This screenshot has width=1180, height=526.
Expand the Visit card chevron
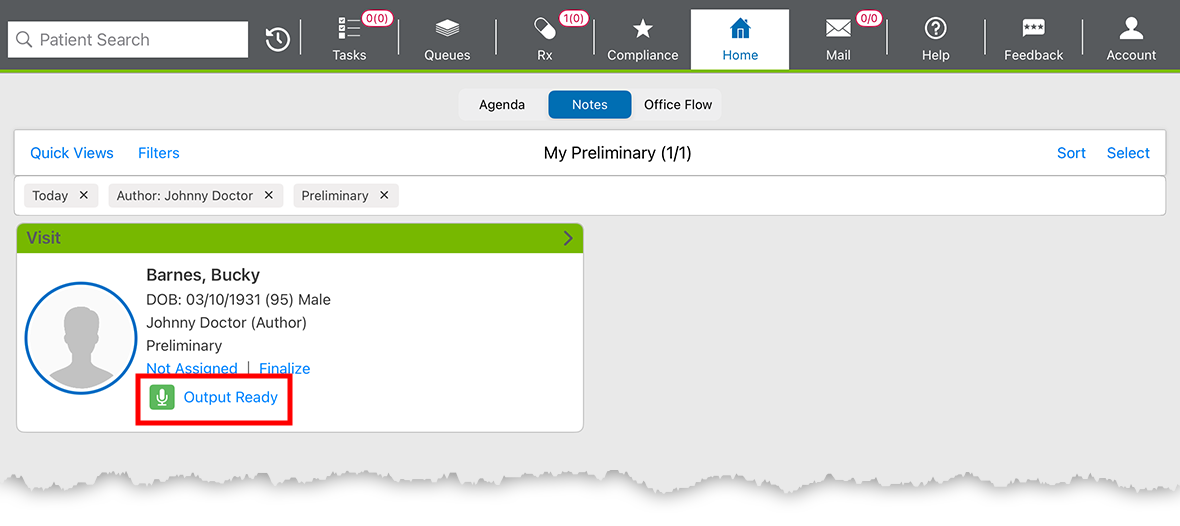point(568,238)
